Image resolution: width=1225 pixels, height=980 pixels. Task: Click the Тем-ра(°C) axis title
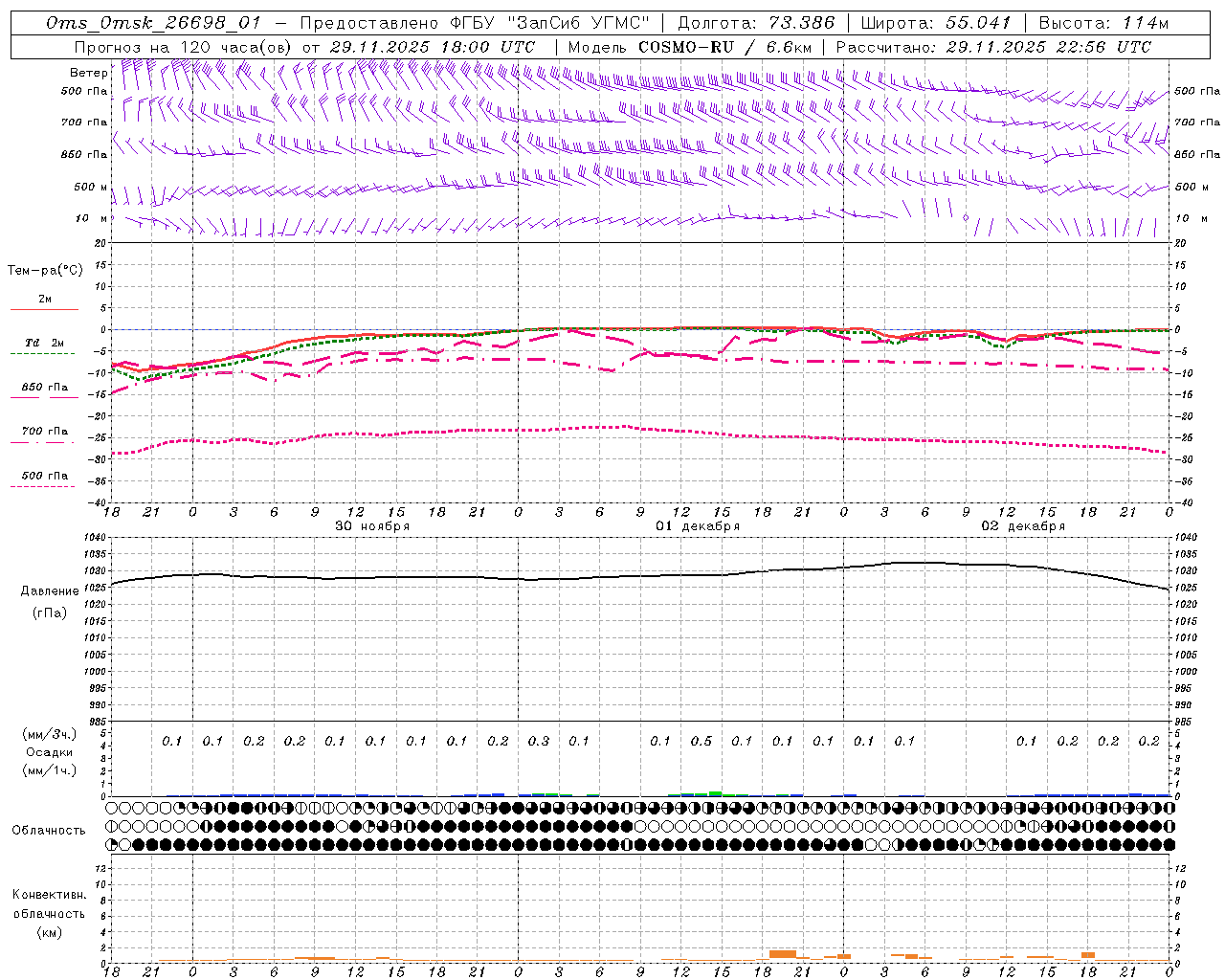coord(45,271)
